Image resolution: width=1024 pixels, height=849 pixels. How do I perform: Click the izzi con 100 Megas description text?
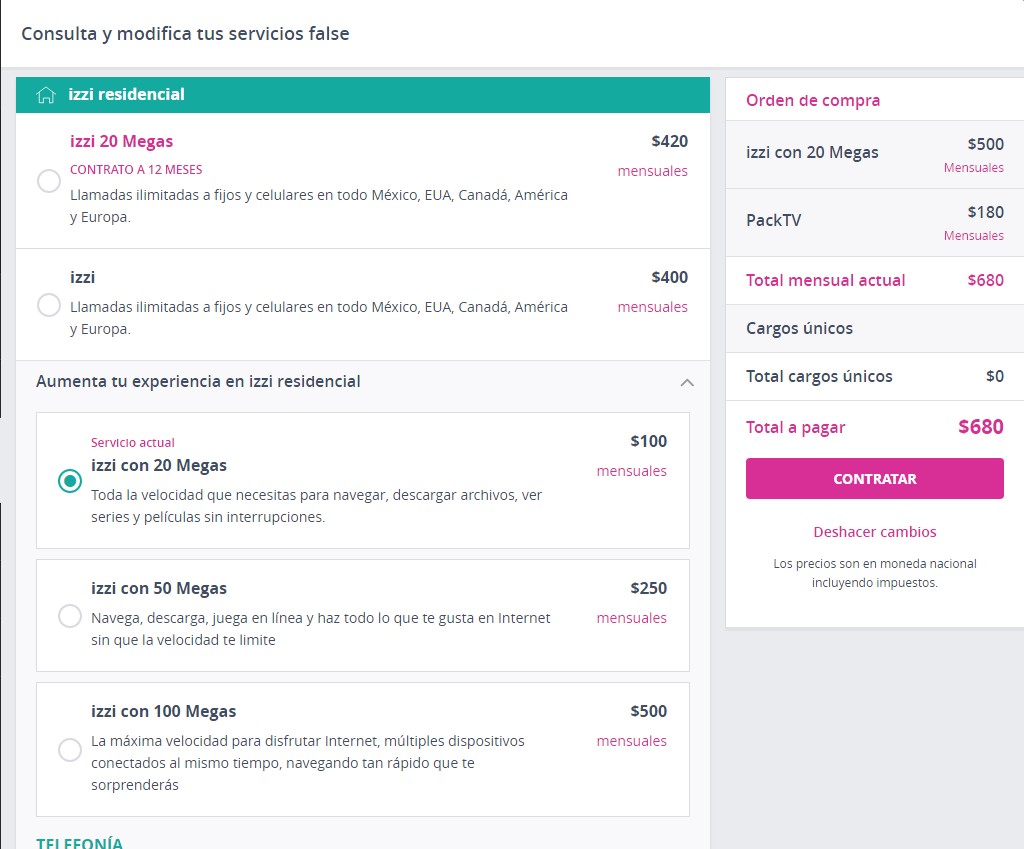(307, 763)
